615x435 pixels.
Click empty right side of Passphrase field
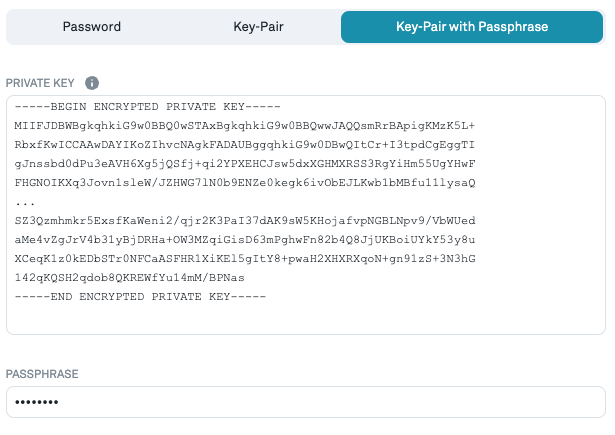400,402
